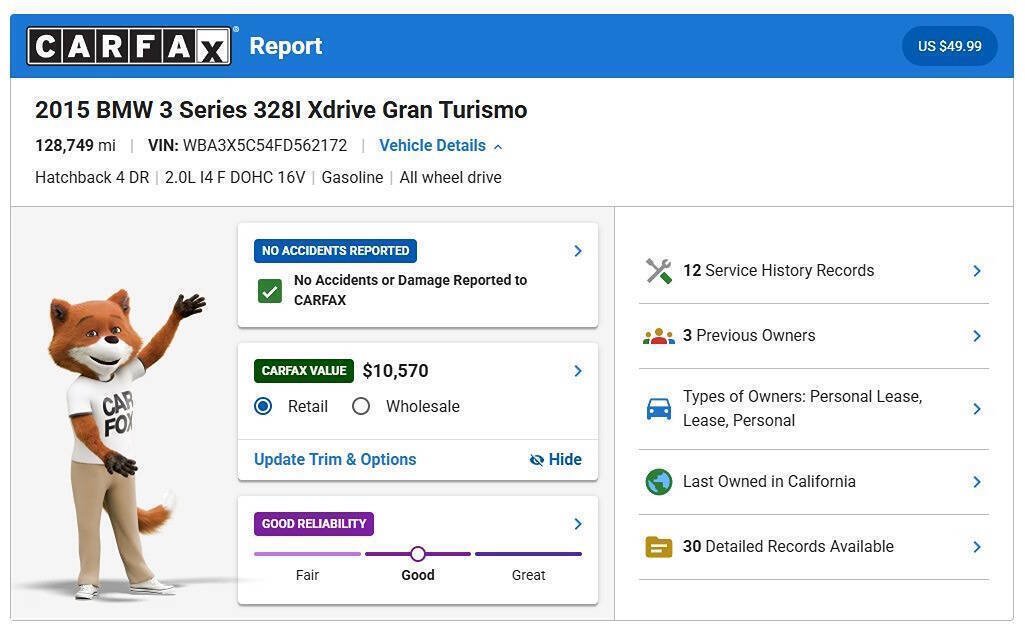Image resolution: width=1025 pixels, height=634 pixels.
Task: Click Types of Owners: Personal Lease text
Action: [803, 409]
